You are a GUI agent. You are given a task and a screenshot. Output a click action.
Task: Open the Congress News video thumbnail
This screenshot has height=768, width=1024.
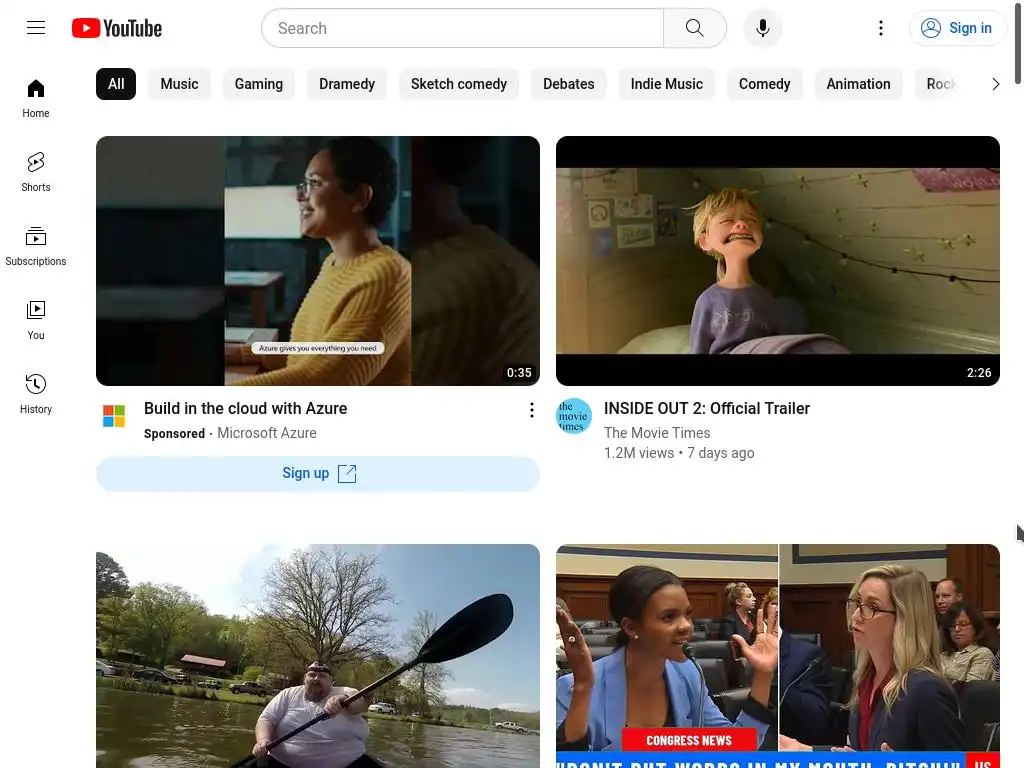778,656
